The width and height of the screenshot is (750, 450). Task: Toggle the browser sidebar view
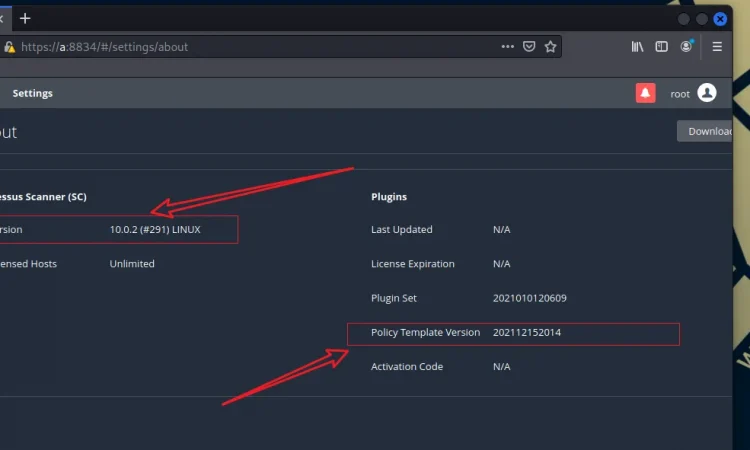coord(662,46)
